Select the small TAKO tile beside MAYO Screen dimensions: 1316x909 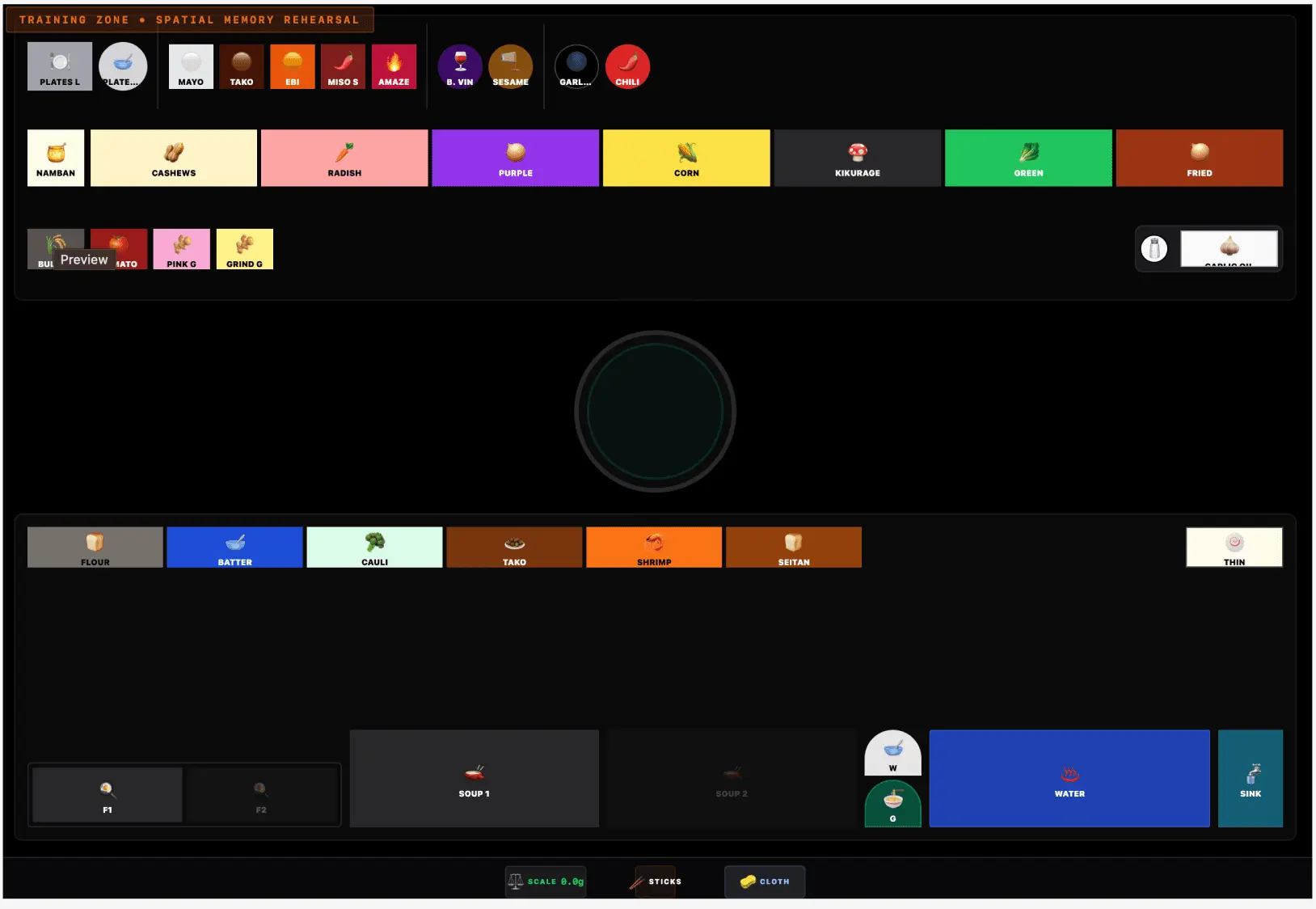[x=242, y=66]
